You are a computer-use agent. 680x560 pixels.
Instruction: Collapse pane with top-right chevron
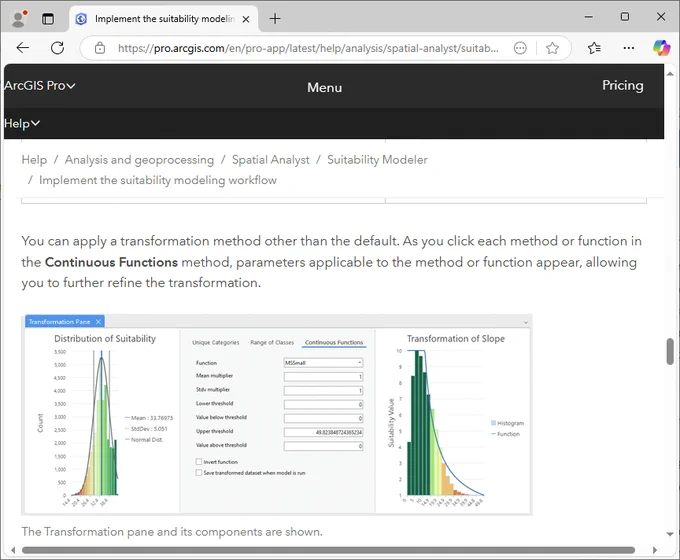[526, 322]
